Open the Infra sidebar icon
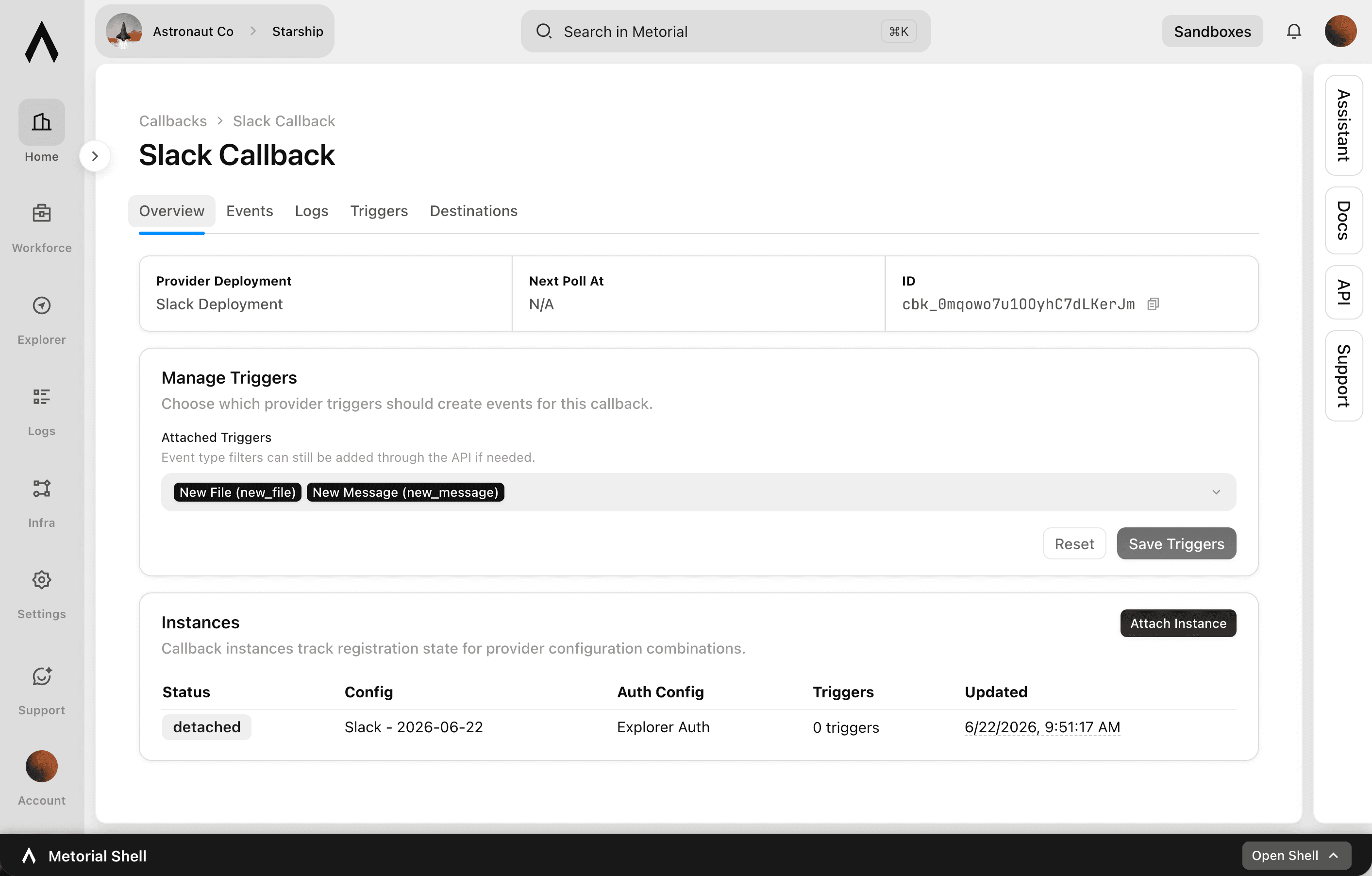The image size is (1372, 876). coord(42,489)
